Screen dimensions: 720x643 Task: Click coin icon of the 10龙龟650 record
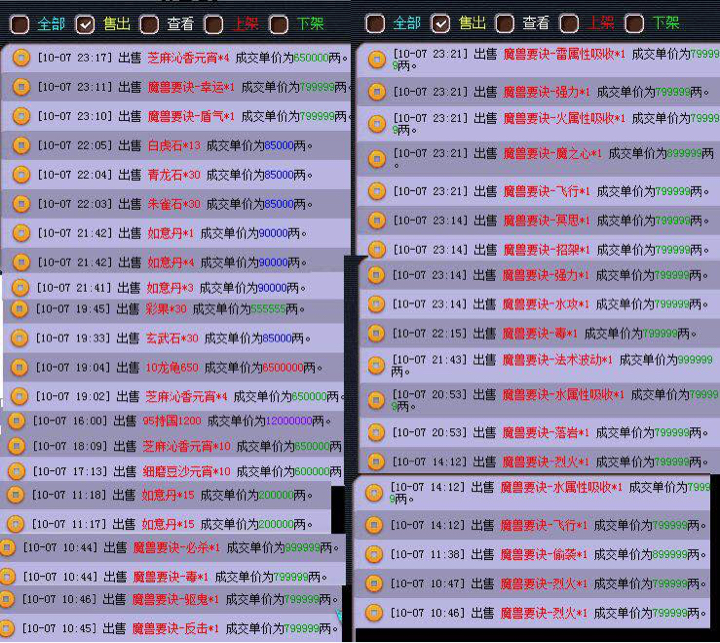[x=20, y=368]
